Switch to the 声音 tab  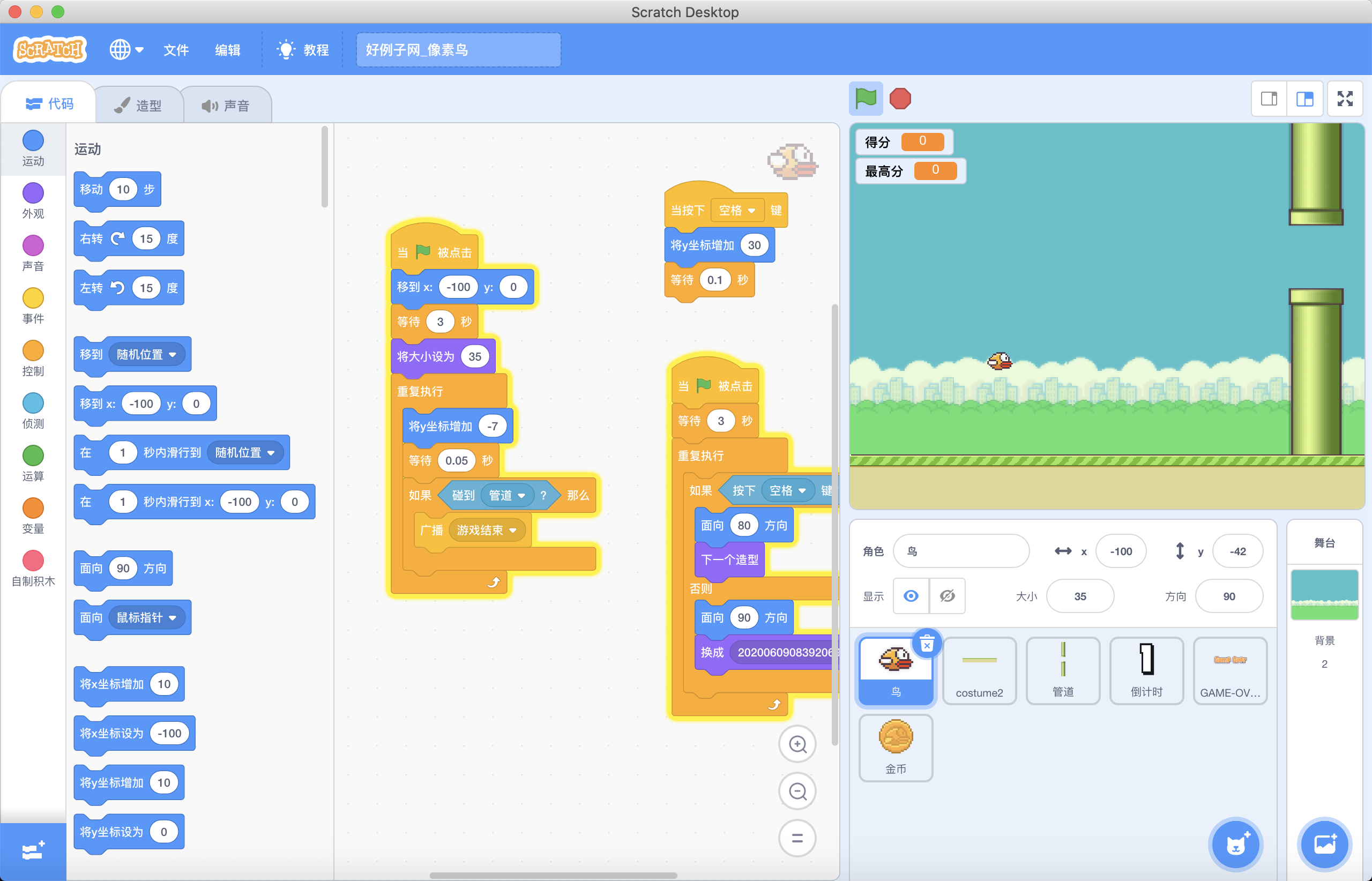[x=226, y=105]
